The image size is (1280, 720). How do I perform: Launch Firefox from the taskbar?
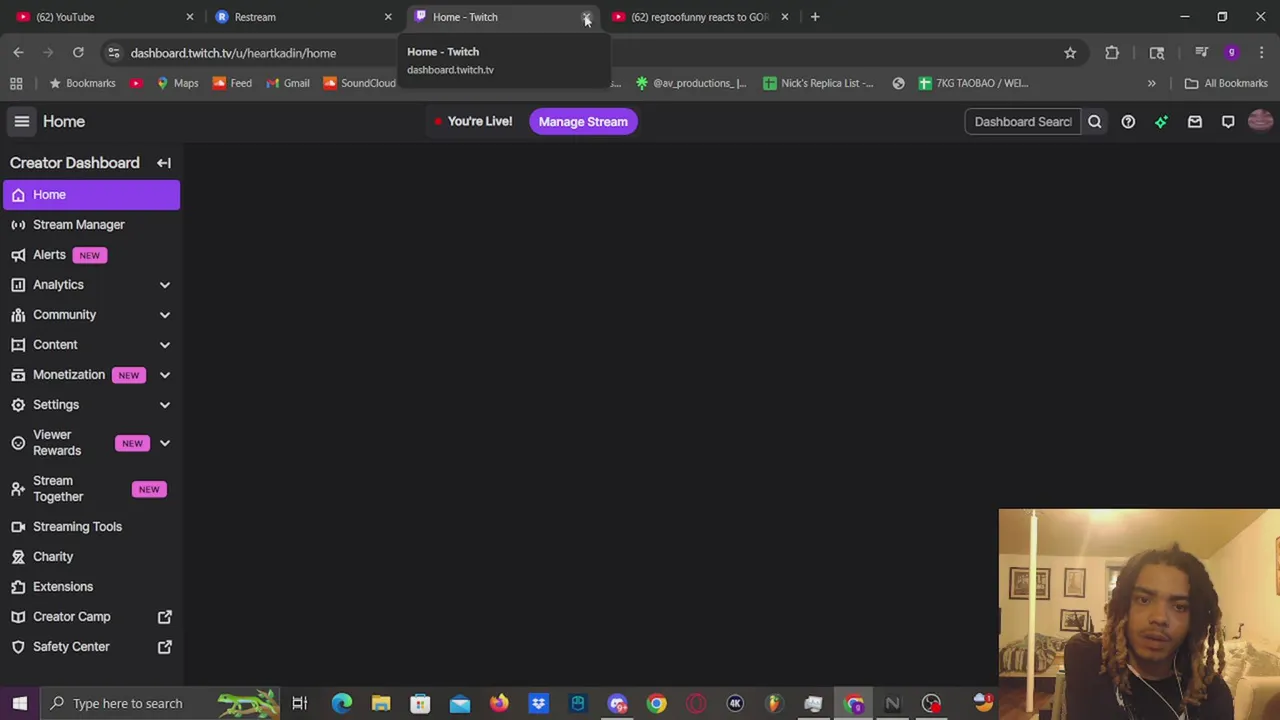[499, 703]
